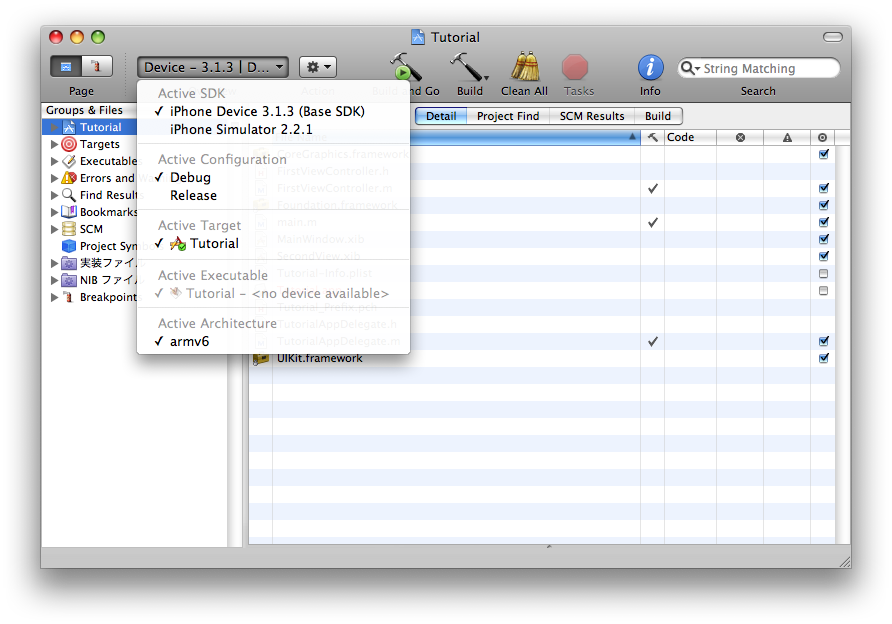This screenshot has width=892, height=624.
Task: Click the Device 3.1.3 overview dropdown
Action: 213,67
